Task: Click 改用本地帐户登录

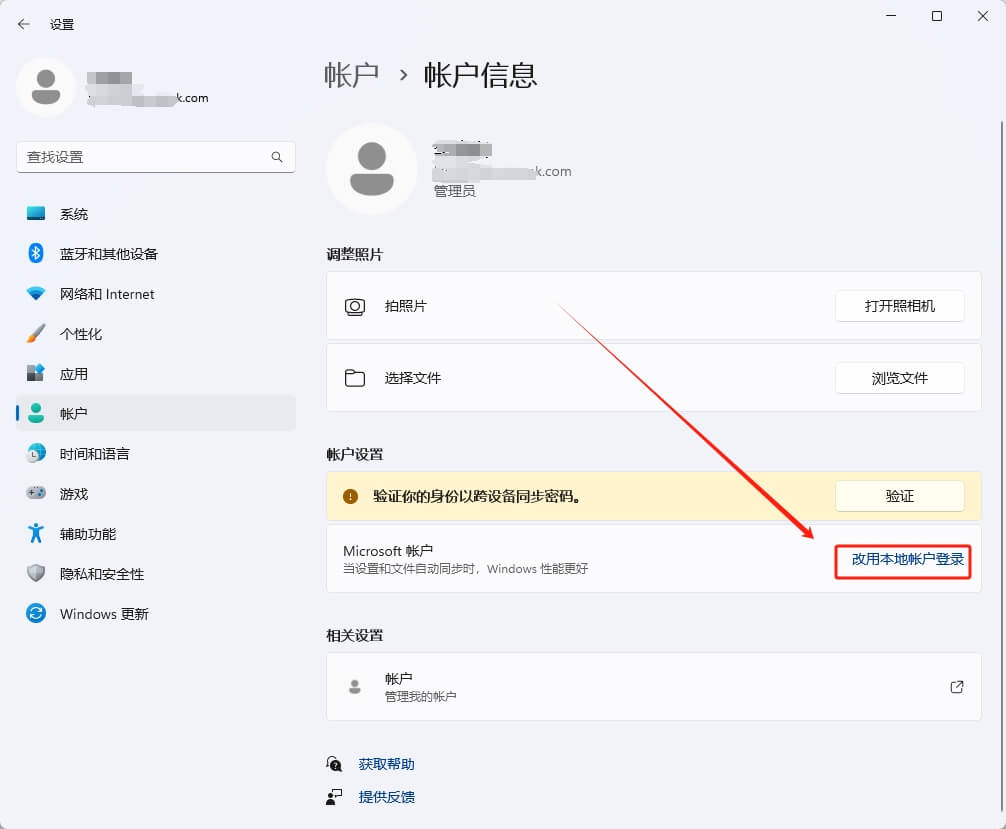Action: coord(901,562)
